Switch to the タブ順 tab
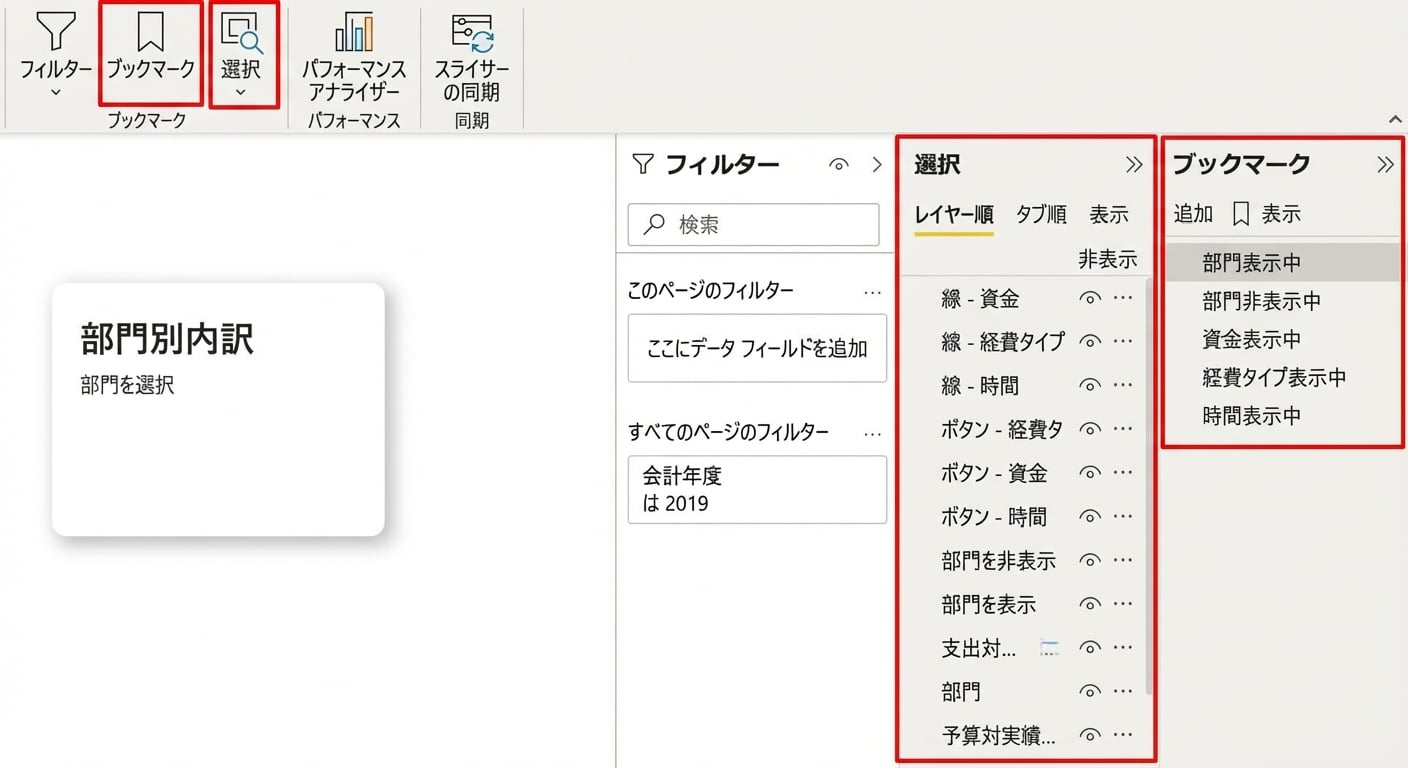Viewport: 1408px width, 768px height. click(x=1041, y=214)
